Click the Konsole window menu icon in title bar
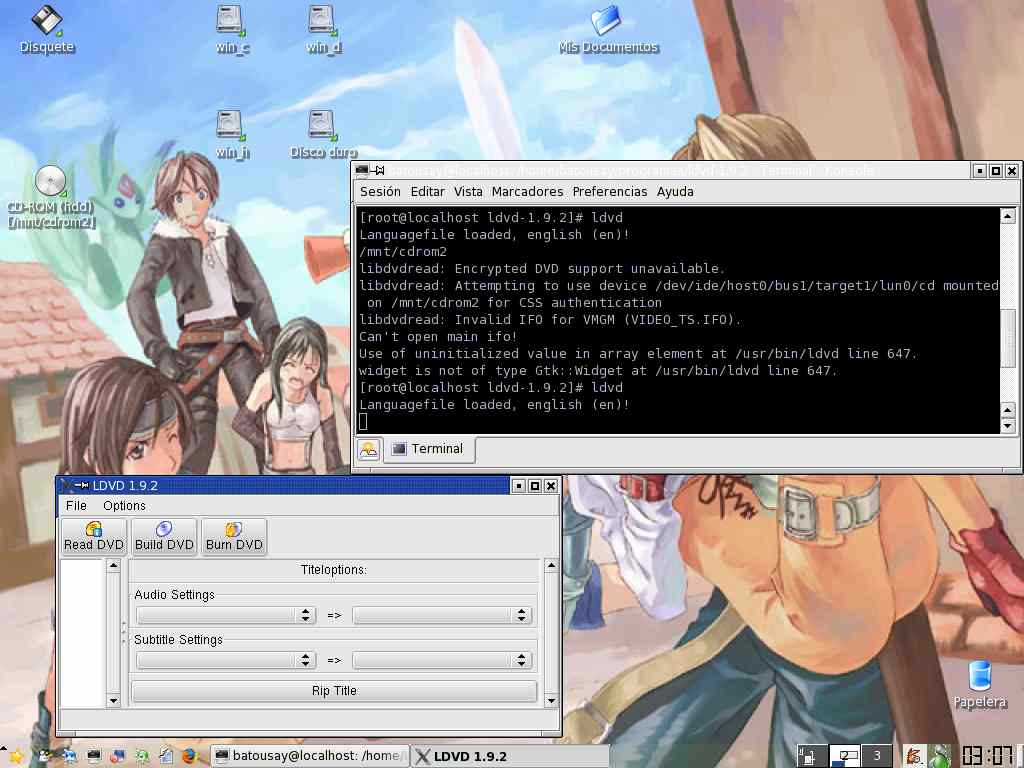Screen dimensions: 1024x768 [x=361, y=170]
